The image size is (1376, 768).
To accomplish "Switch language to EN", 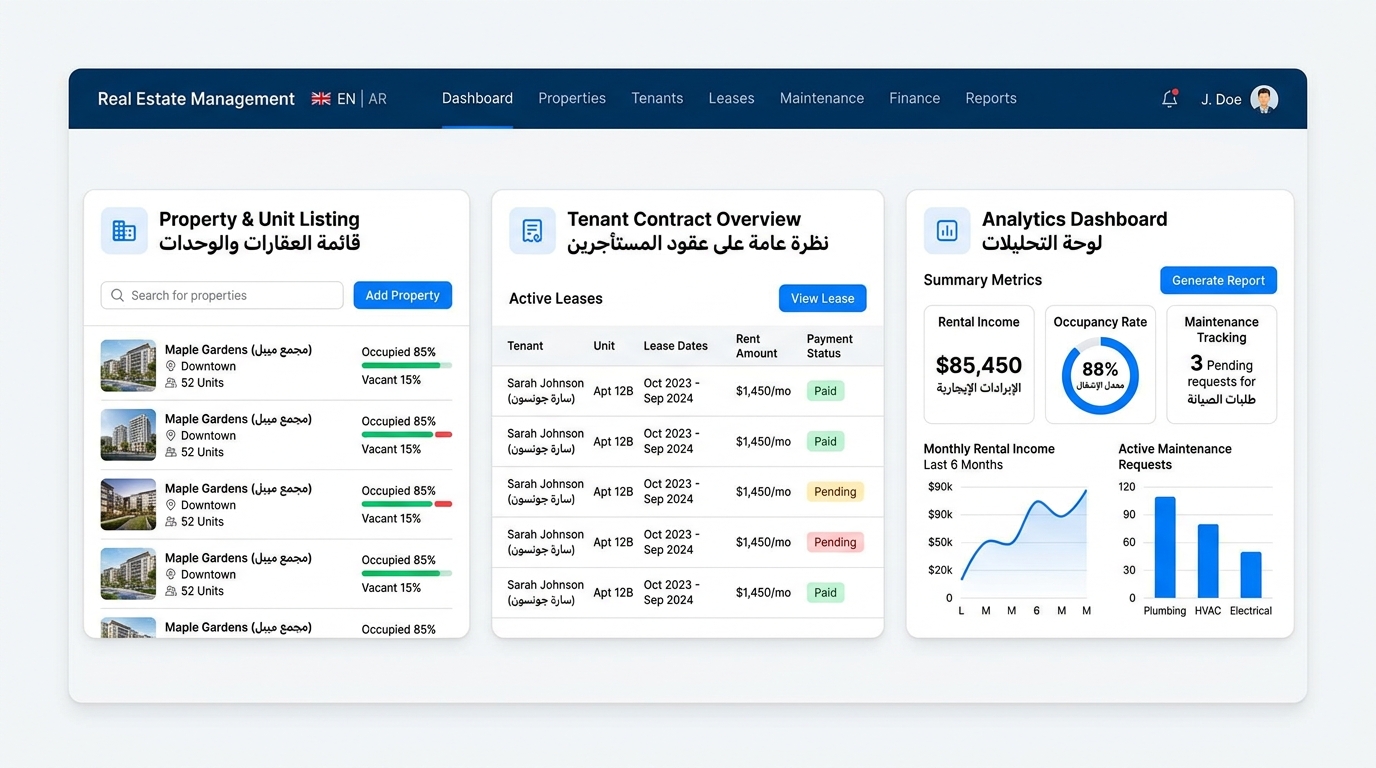I will point(346,98).
